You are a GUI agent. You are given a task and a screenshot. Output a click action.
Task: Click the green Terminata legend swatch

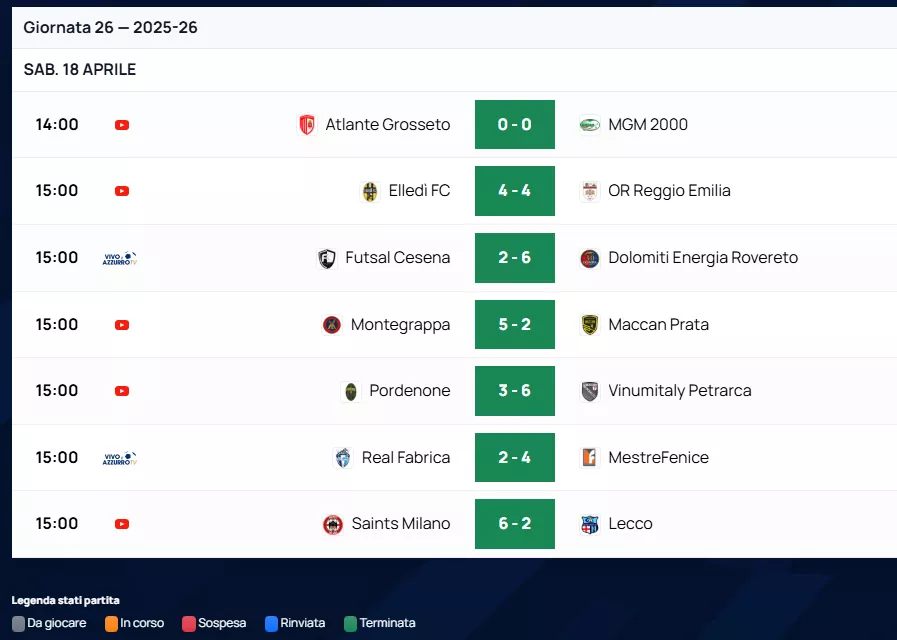click(x=350, y=623)
